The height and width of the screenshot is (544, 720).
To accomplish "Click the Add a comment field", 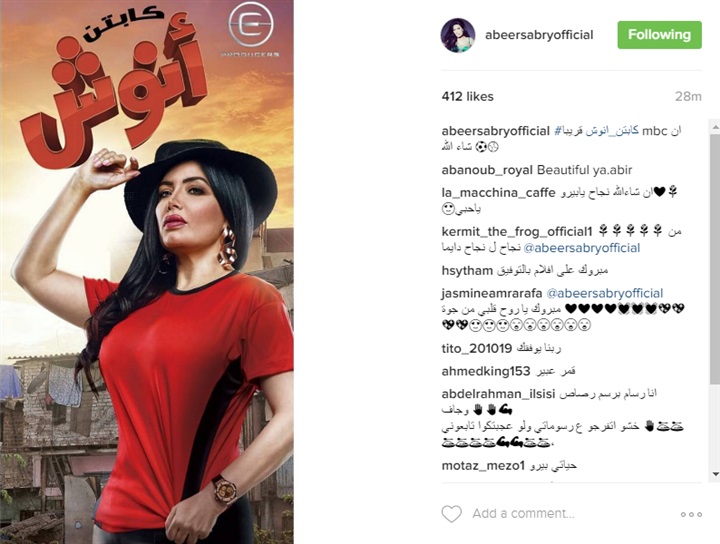I will click(523, 513).
